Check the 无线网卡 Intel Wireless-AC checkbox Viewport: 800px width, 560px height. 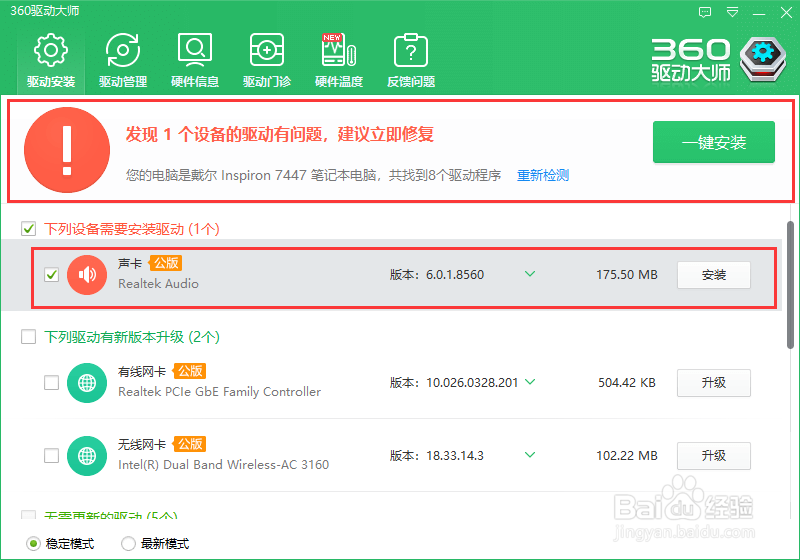52,455
